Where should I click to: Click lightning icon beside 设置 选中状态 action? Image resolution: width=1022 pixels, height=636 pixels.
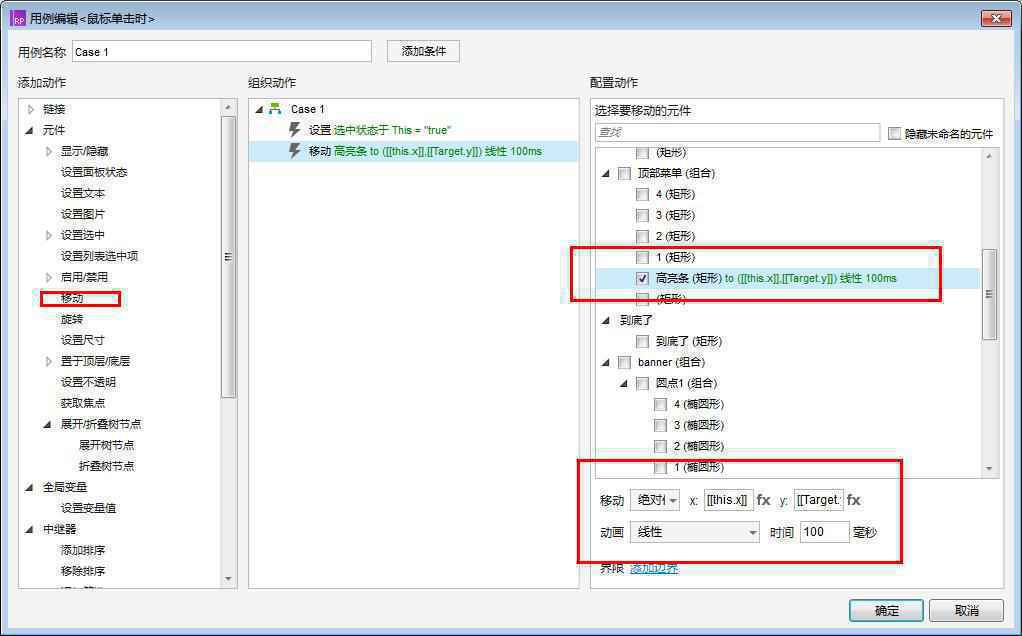pos(295,130)
